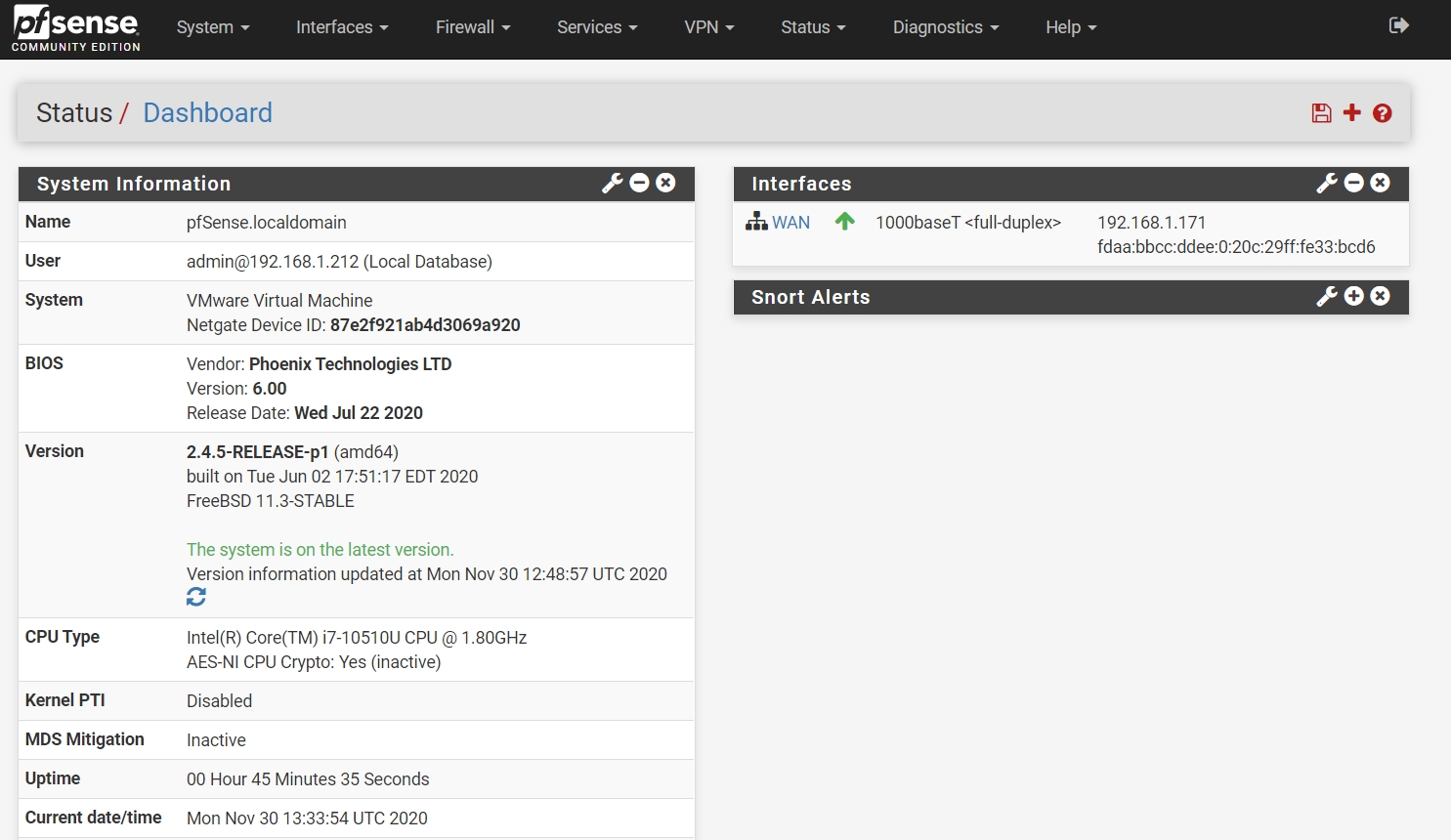Select the VPN menu item

click(708, 27)
